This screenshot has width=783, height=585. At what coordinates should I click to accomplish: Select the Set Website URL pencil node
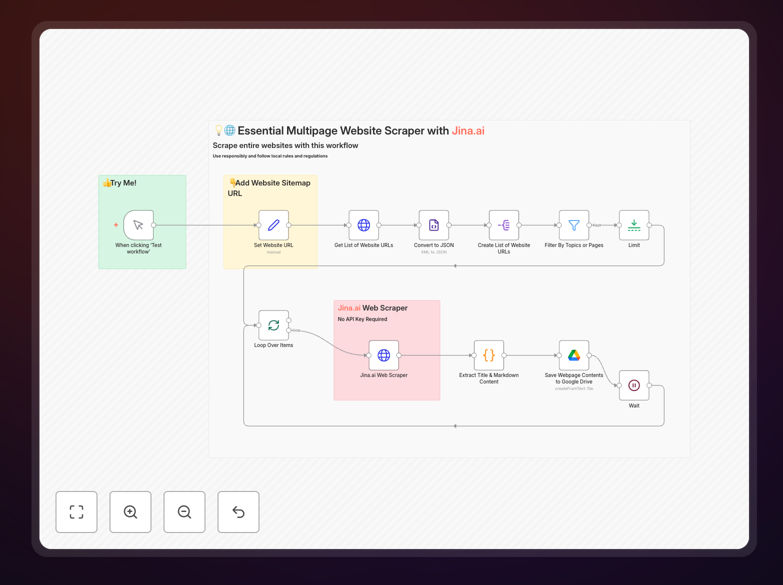274,225
